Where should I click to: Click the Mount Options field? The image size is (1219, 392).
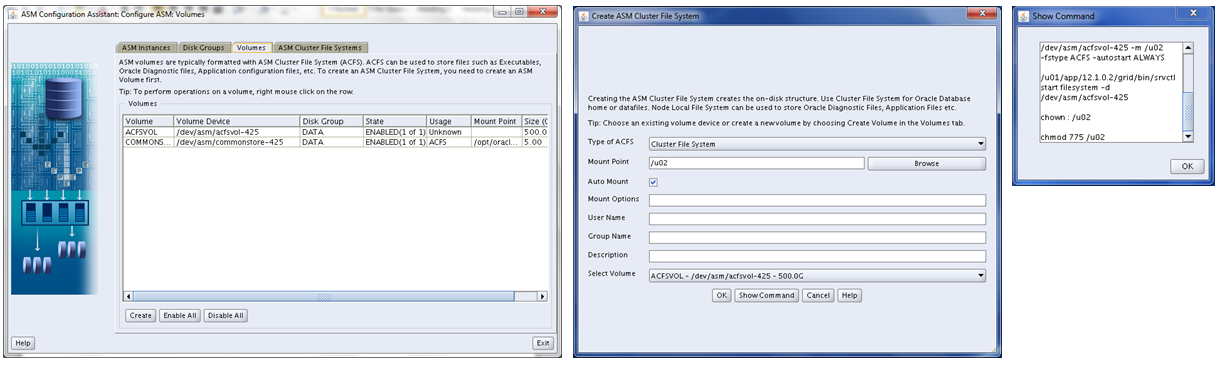click(817, 200)
